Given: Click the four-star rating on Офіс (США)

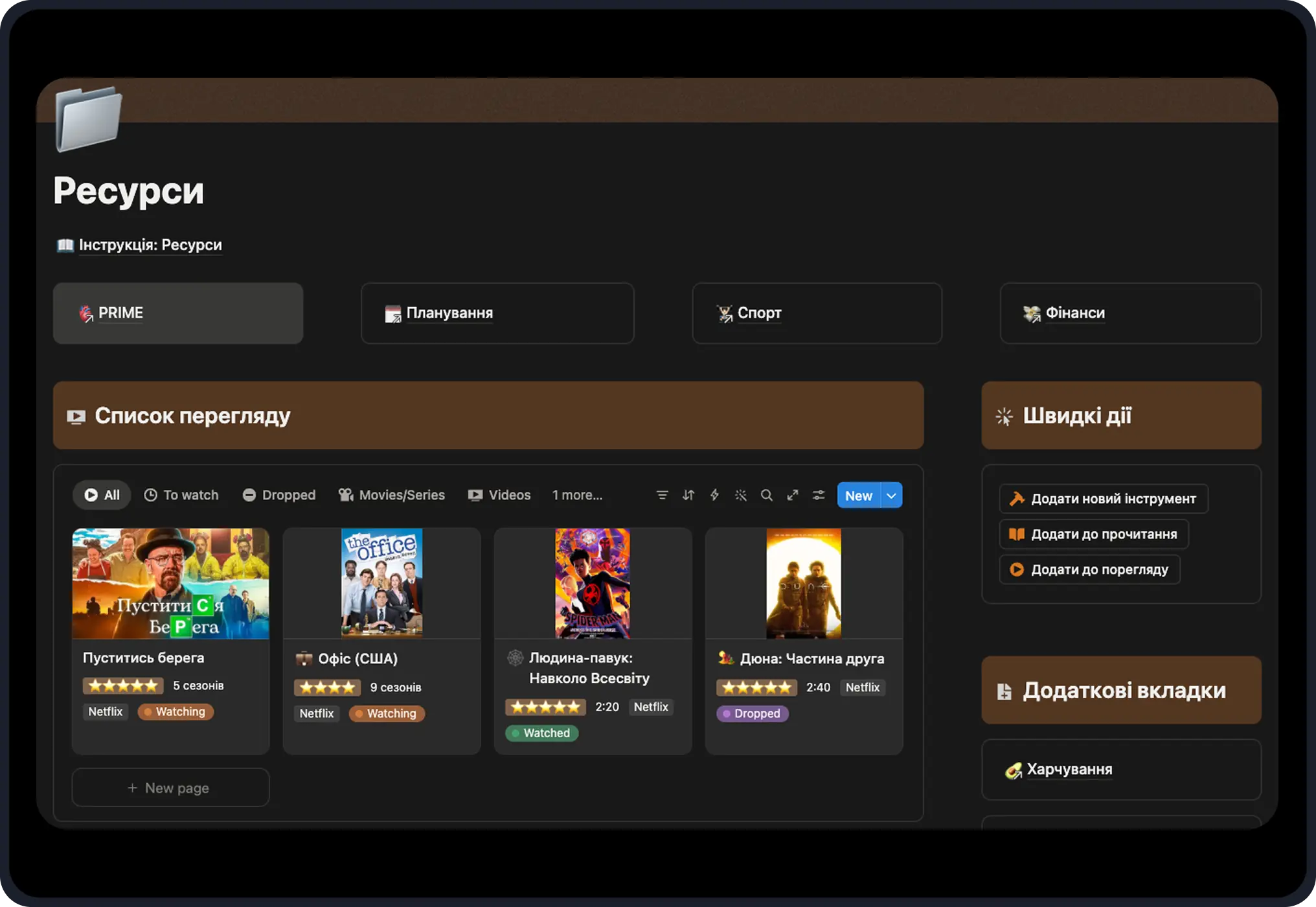Looking at the screenshot, I should [x=327, y=688].
